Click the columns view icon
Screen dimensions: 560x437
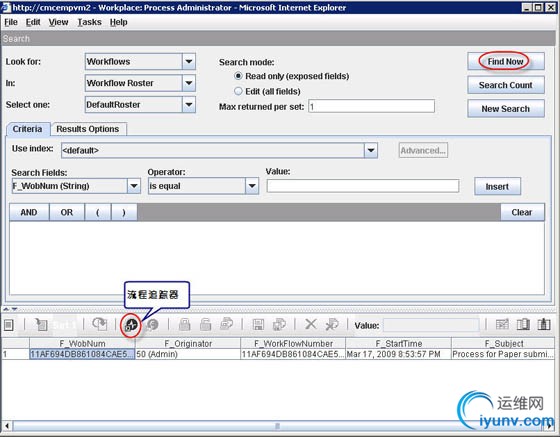click(x=523, y=324)
